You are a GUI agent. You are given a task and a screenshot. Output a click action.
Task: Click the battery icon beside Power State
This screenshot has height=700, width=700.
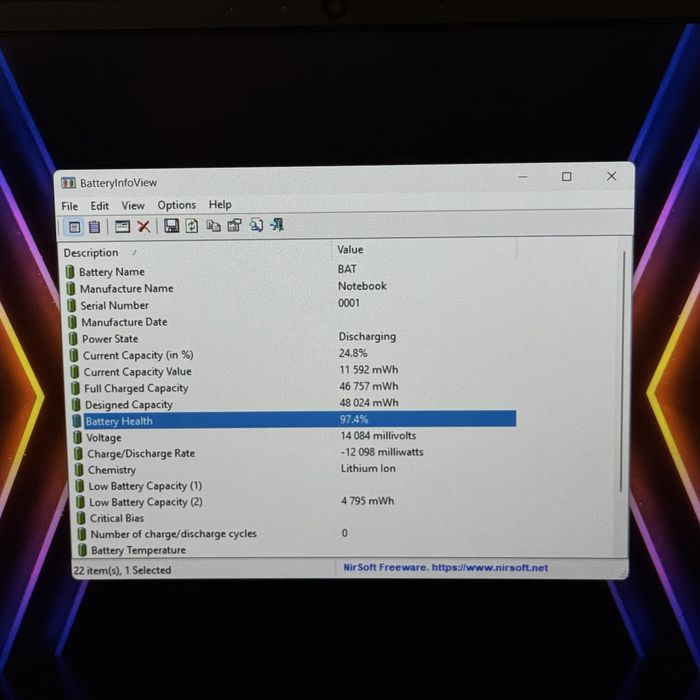[73, 338]
